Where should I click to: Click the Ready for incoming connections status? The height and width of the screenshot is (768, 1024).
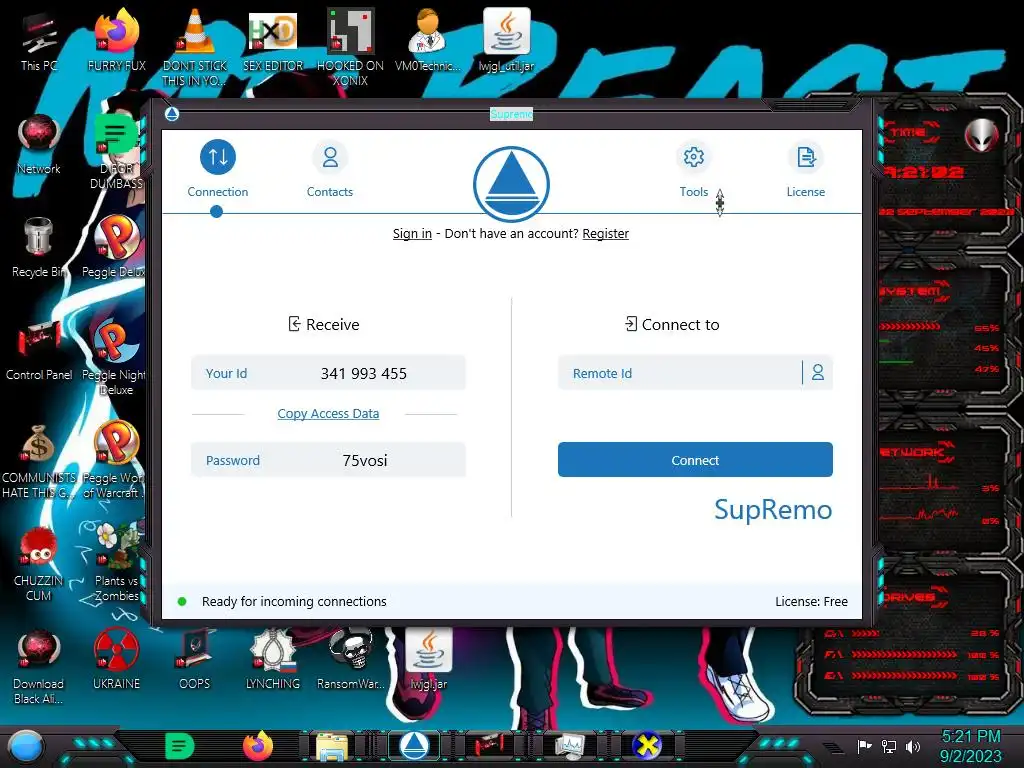[x=294, y=601]
